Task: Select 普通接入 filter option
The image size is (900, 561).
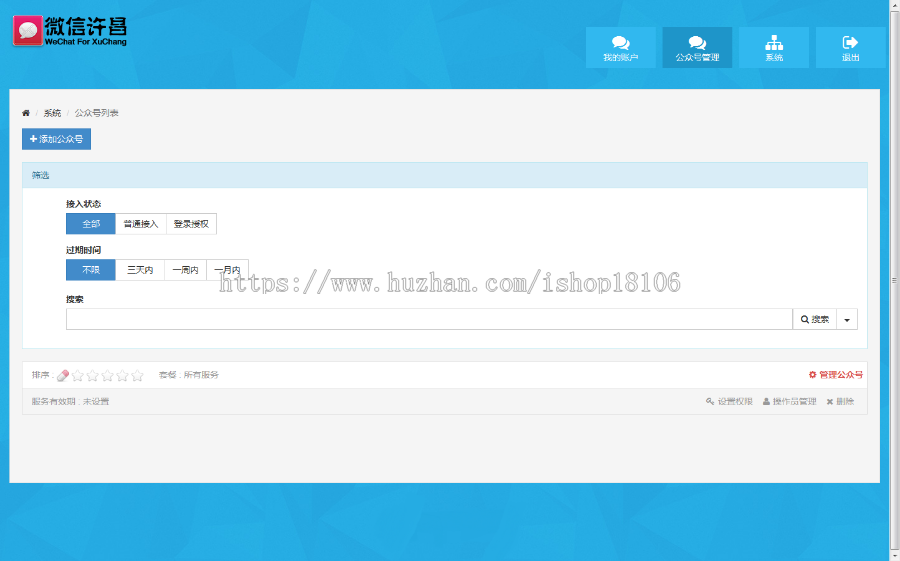Action: pos(141,224)
